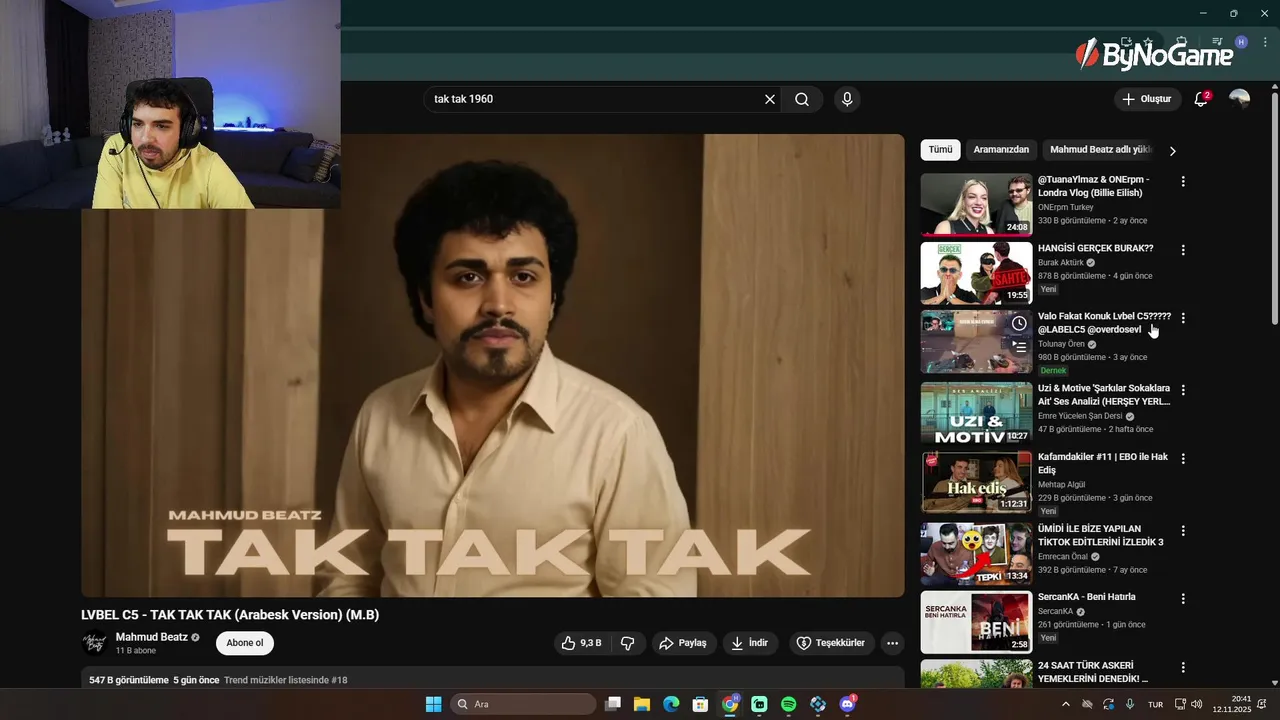This screenshot has width=1280, height=720.
Task: Open options menu for Kafamdakiler #11 video
Action: click(x=1183, y=459)
